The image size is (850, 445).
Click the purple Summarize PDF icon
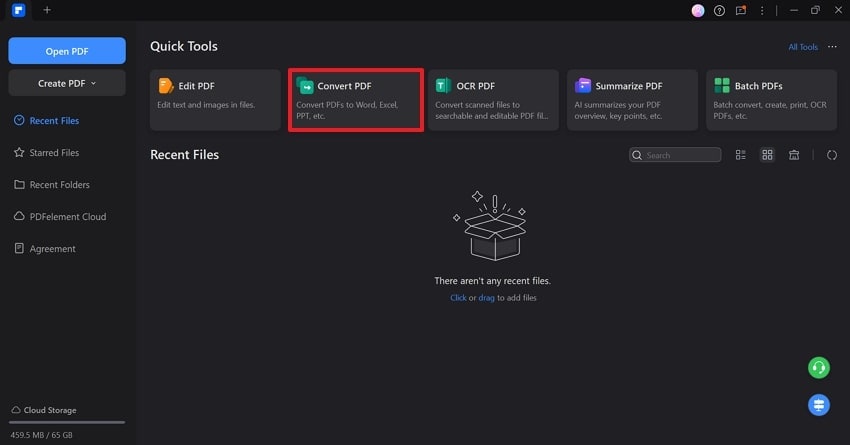[583, 86]
